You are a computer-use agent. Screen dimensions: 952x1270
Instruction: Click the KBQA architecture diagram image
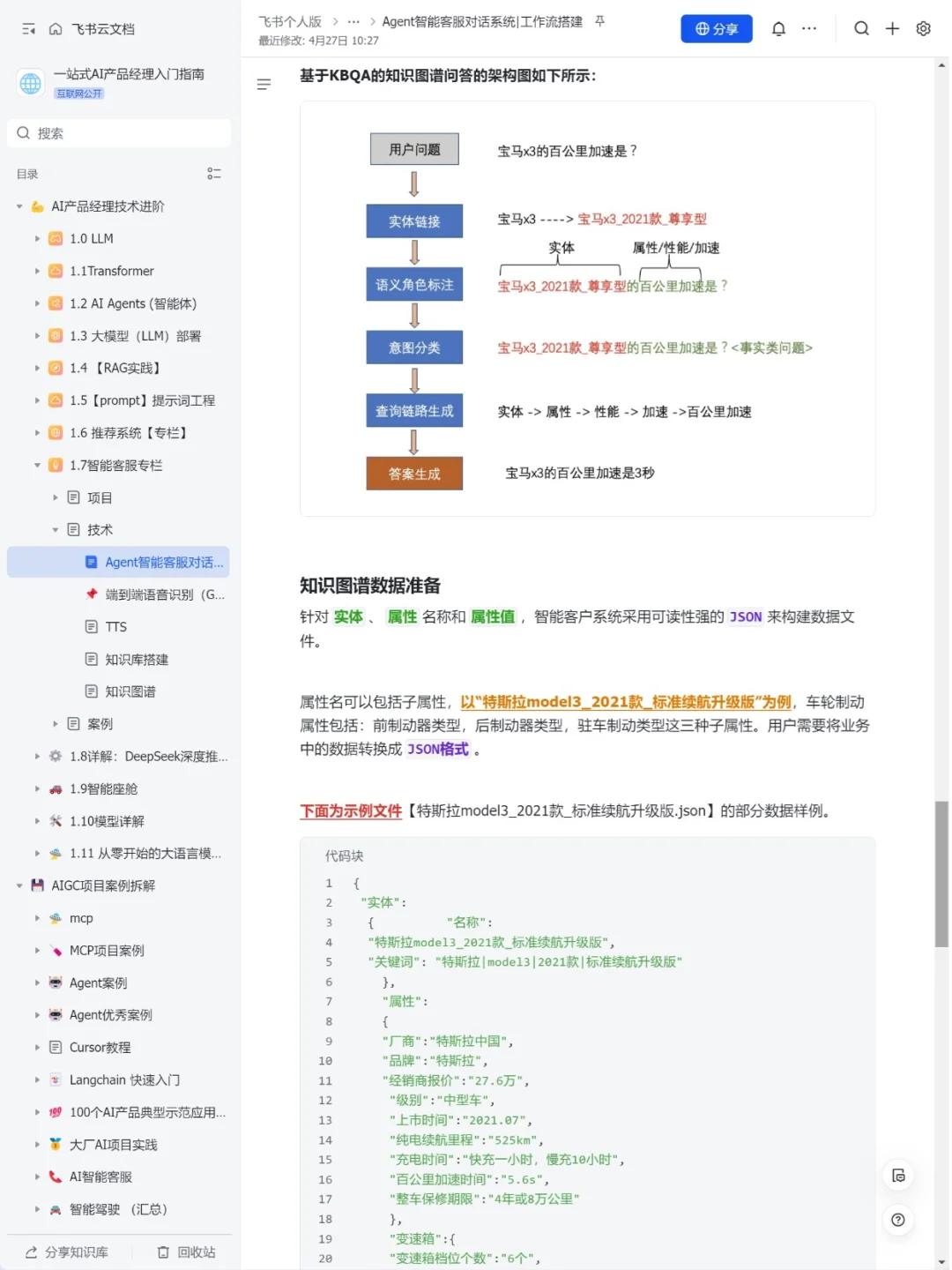tap(587, 309)
